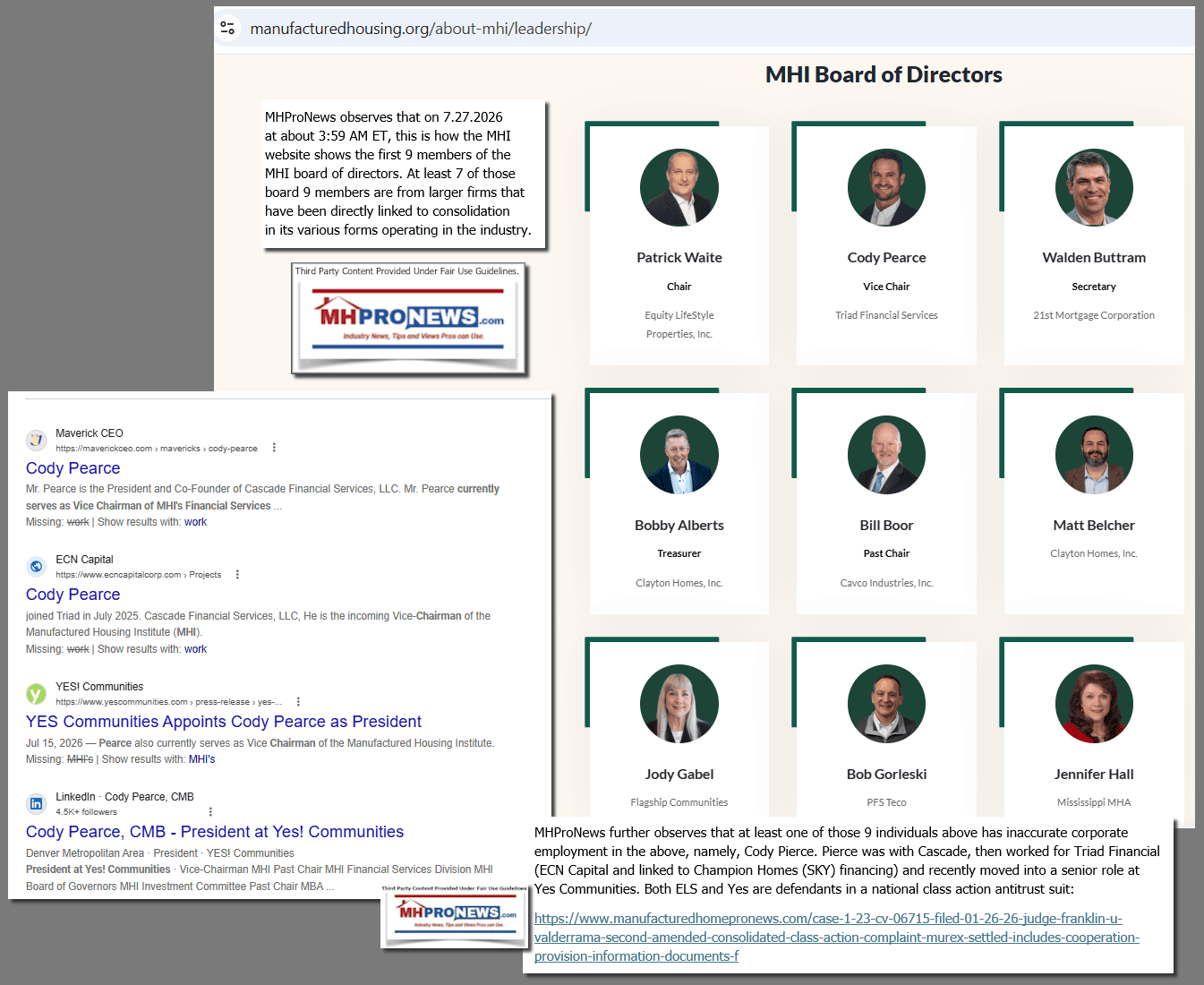Click the name 'Bob Gorleski'
The width and height of the screenshot is (1204, 985).
(x=886, y=775)
